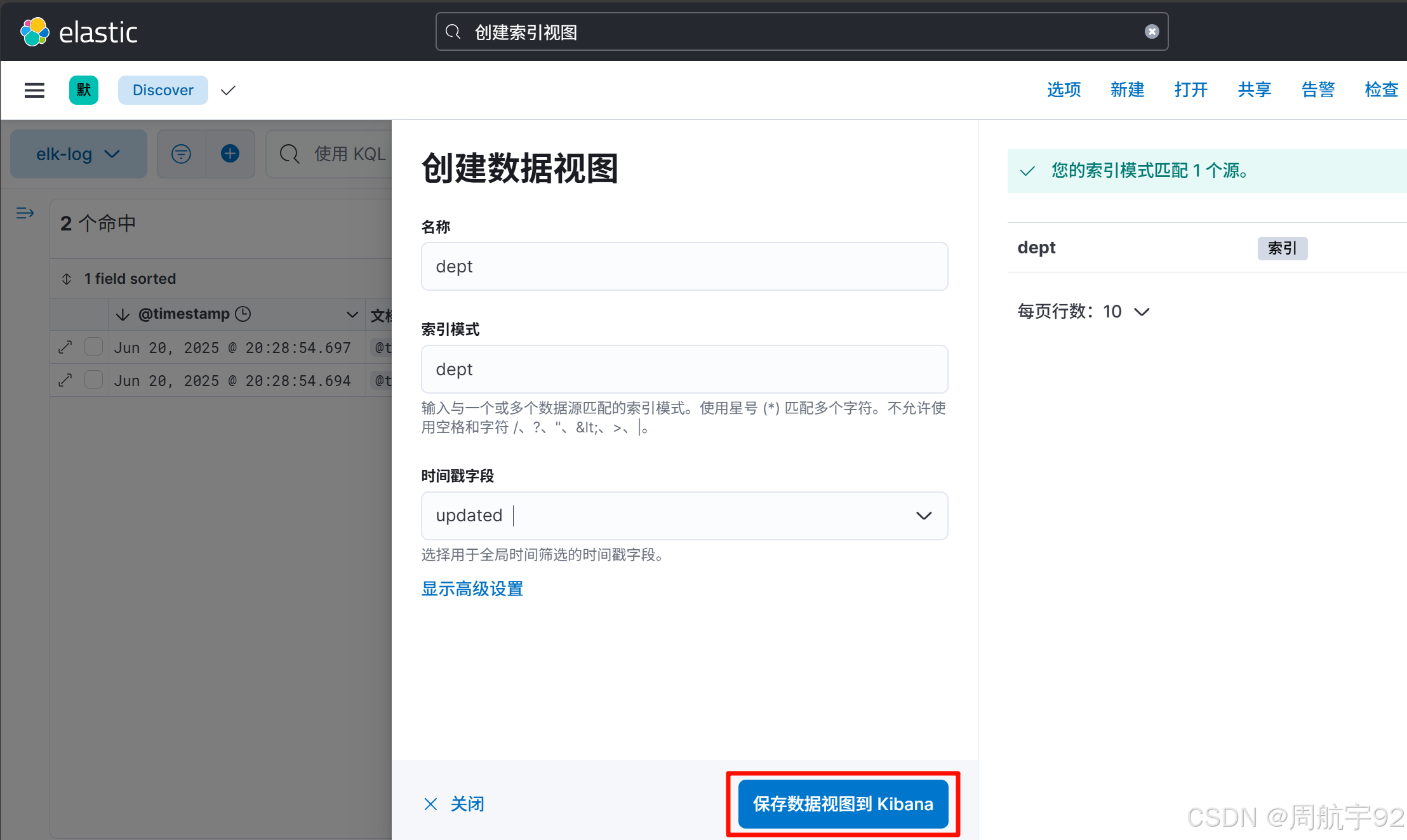
Task: Close the create data view flyout
Action: click(x=454, y=804)
